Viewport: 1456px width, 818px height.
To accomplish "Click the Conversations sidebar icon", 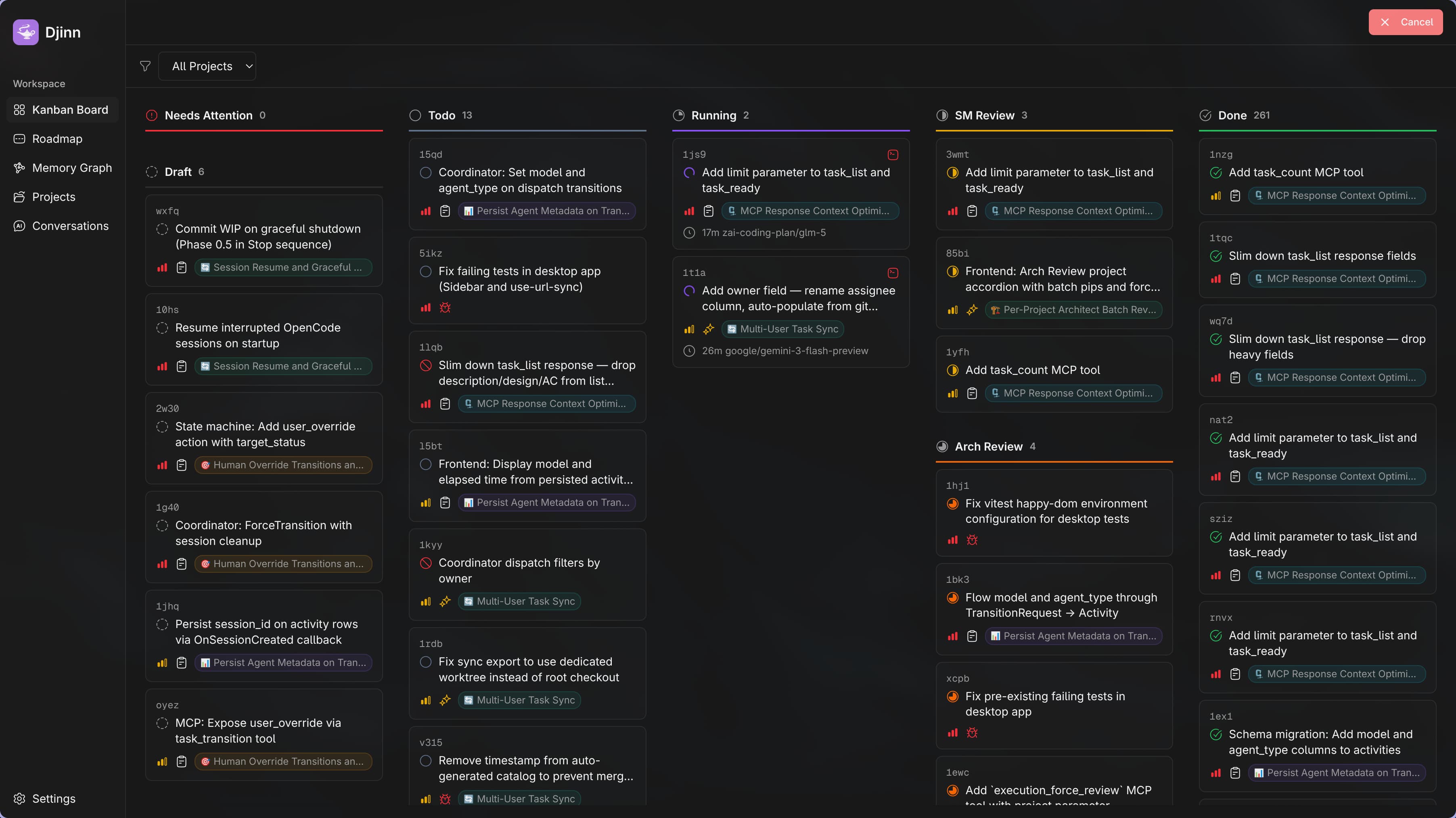I will tap(19, 226).
